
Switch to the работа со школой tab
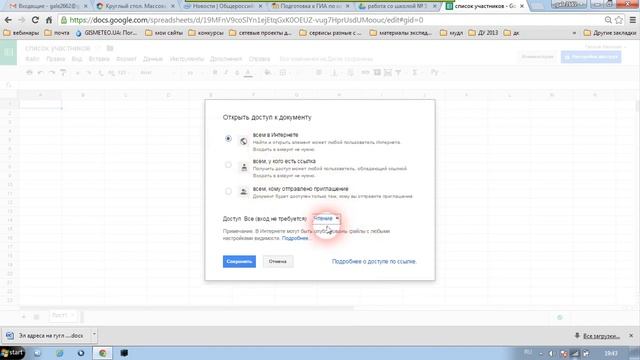[396, 6]
